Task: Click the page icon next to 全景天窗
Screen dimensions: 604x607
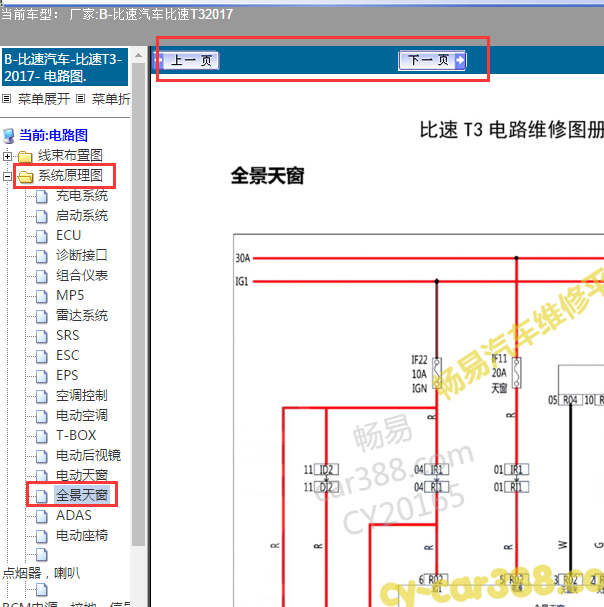Action: coord(42,496)
